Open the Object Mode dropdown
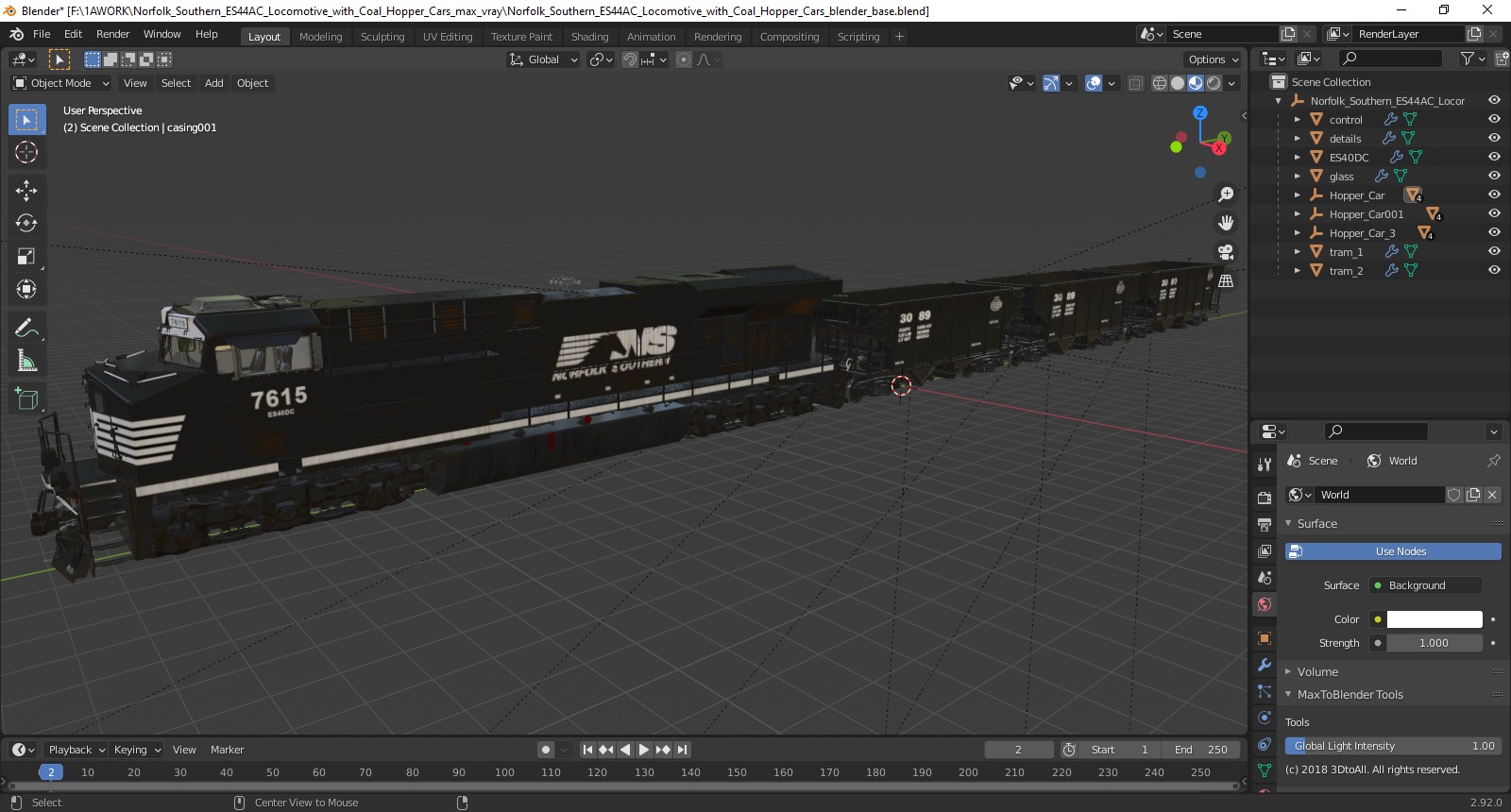This screenshot has height=812, width=1511. pos(61,83)
